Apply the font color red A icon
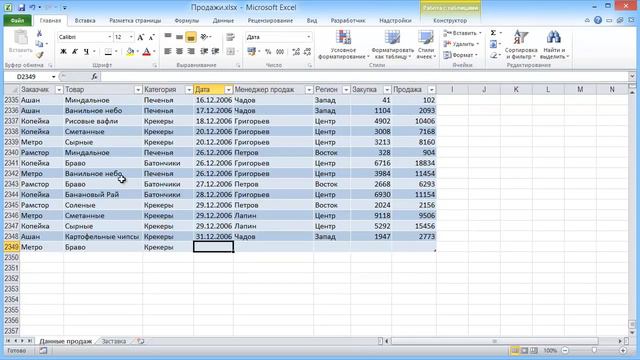 (x=147, y=52)
